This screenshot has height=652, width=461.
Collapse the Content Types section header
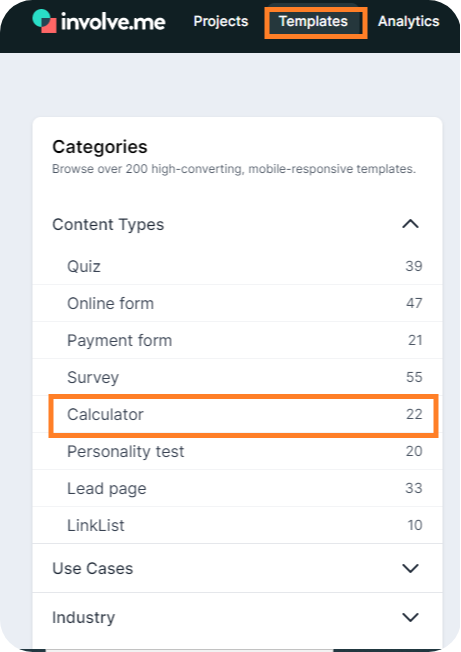coord(237,225)
